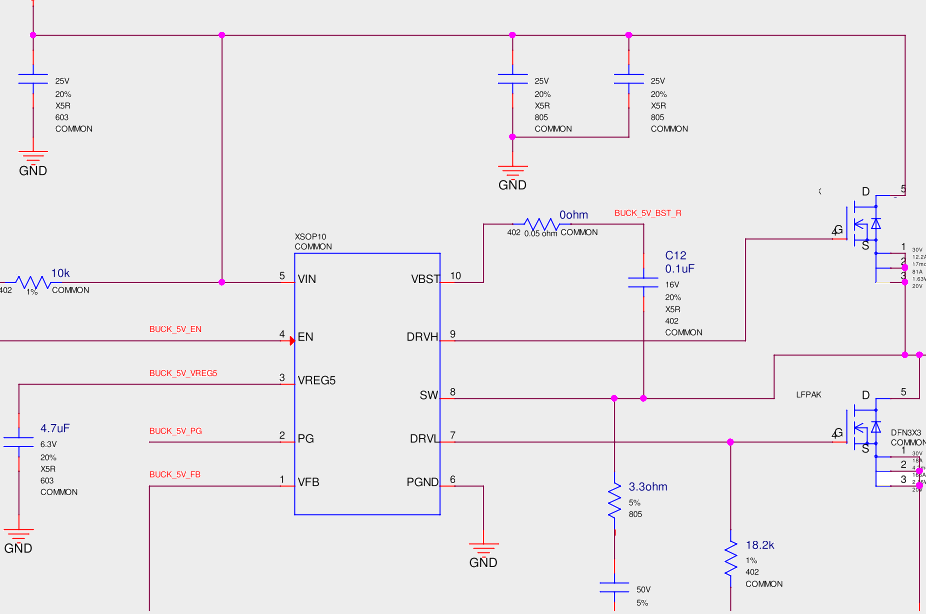Screen dimensions: 926x614
Task: Click pin number 3 at VREG5
Action: pyautogui.click(x=282, y=378)
